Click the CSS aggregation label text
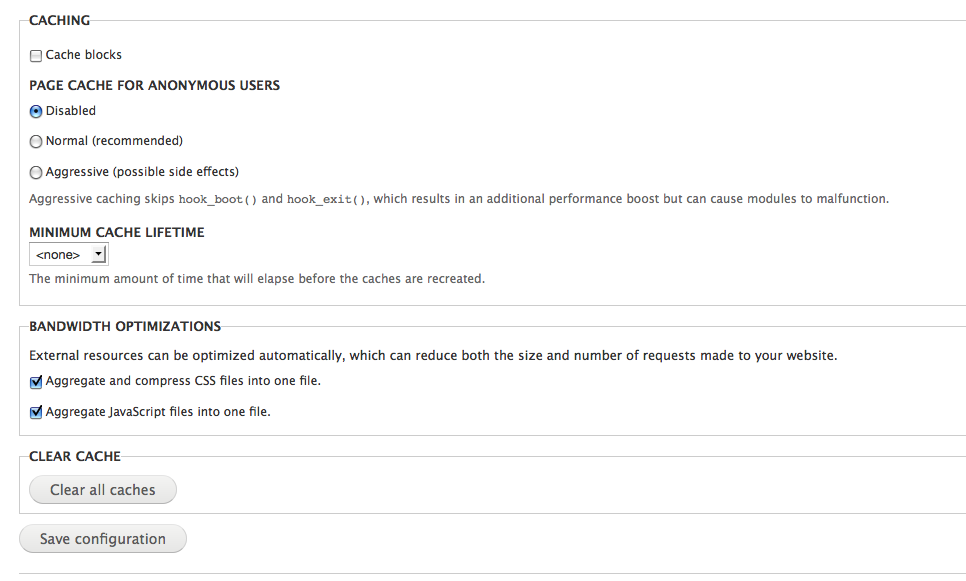The height and width of the screenshot is (581, 966). pos(183,381)
